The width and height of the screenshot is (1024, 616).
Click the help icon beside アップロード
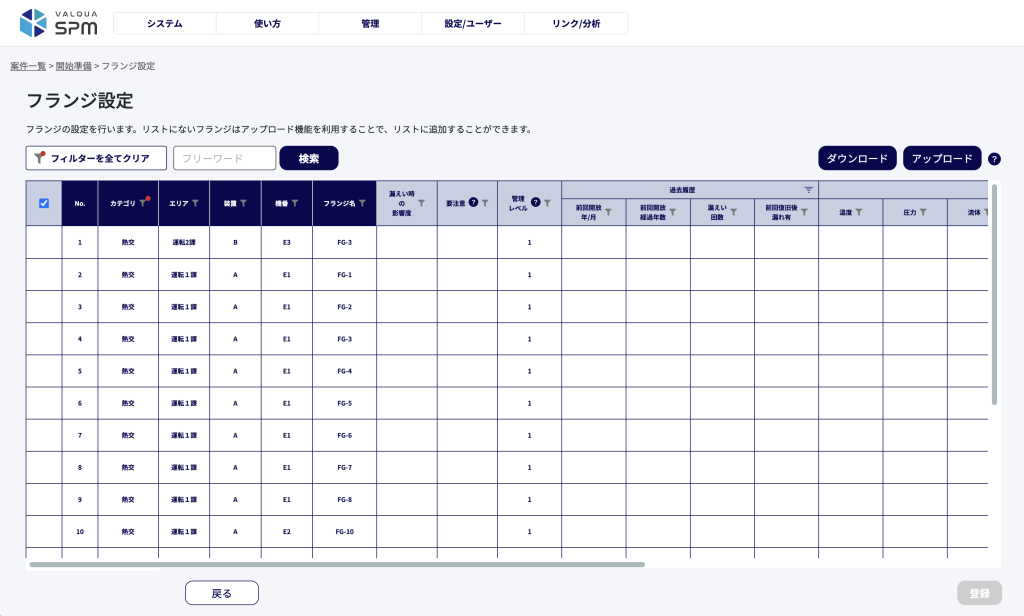coord(994,159)
